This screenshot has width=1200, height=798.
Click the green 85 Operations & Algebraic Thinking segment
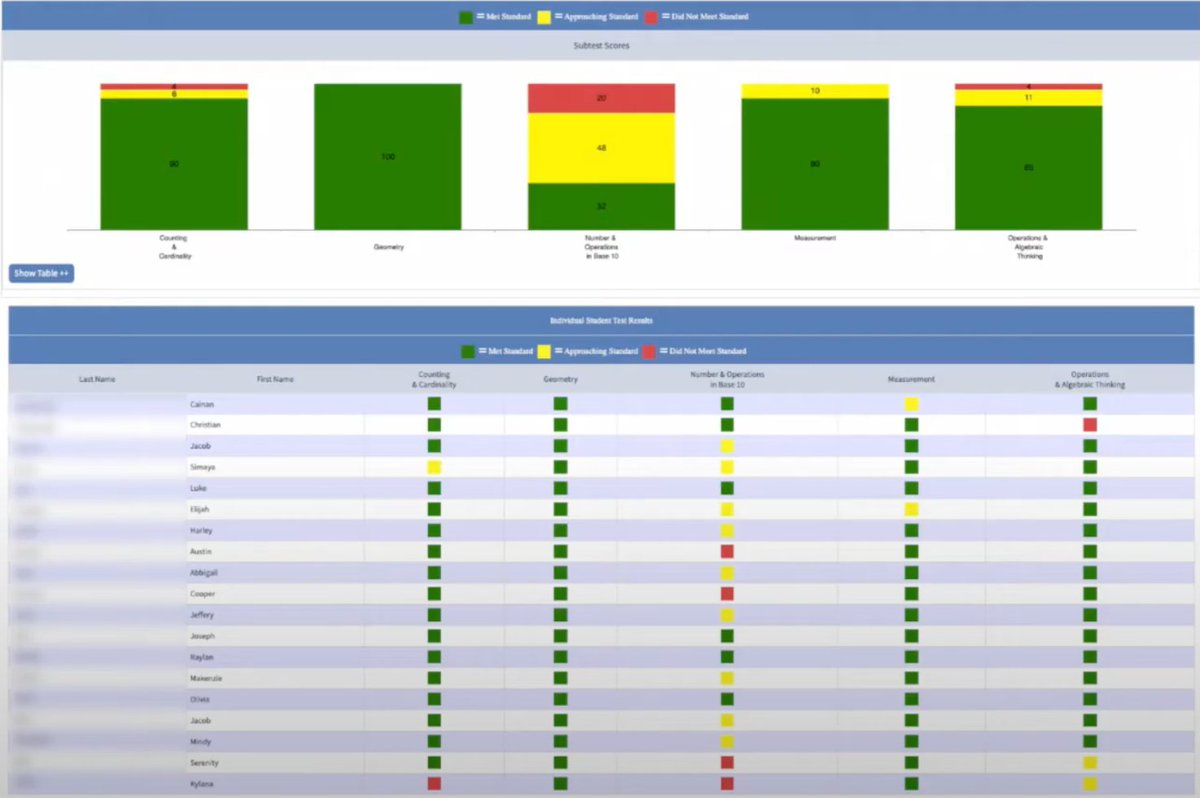click(1028, 168)
